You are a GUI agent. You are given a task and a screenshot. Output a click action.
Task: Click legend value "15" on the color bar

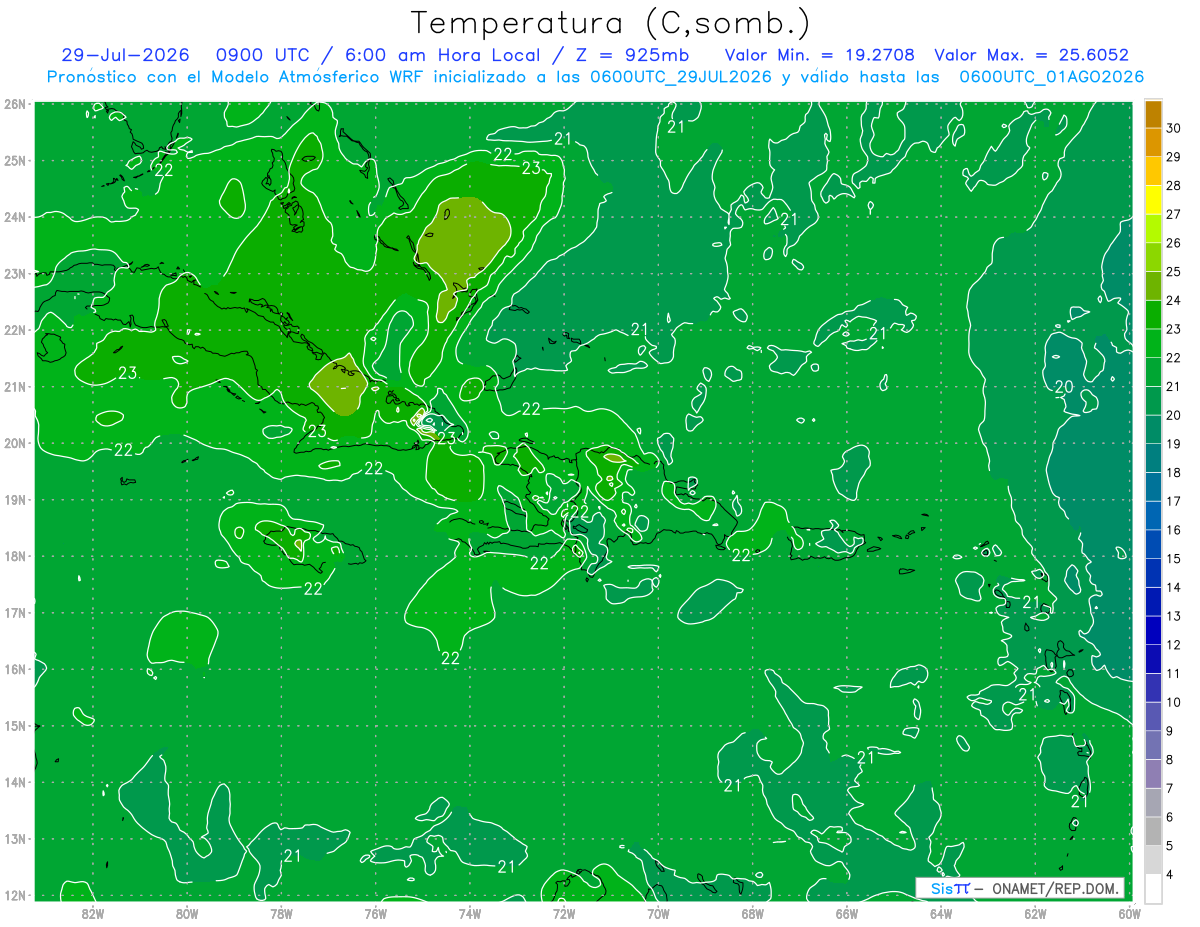[1174, 559]
